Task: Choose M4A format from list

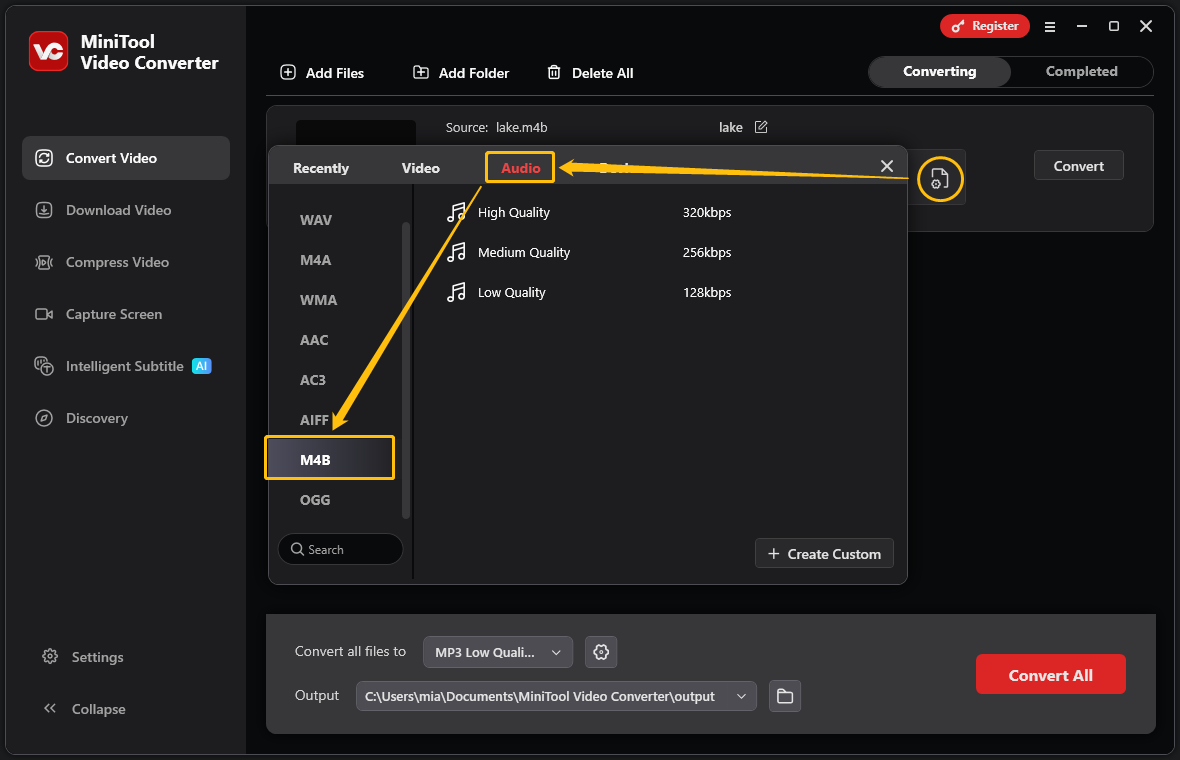Action: click(x=315, y=260)
